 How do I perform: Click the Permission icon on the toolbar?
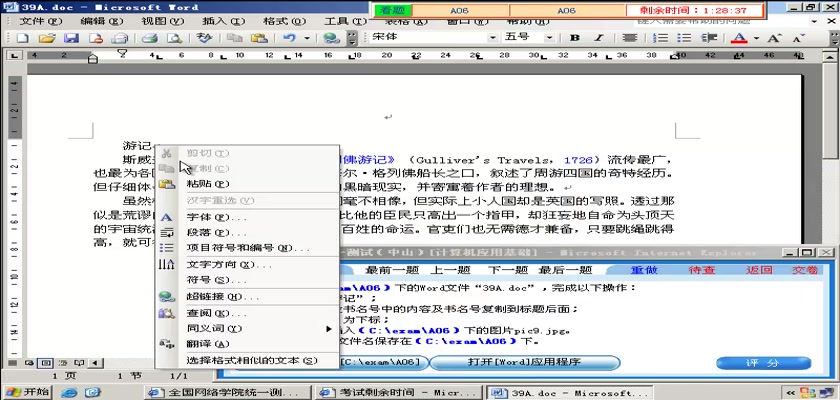coord(96,38)
